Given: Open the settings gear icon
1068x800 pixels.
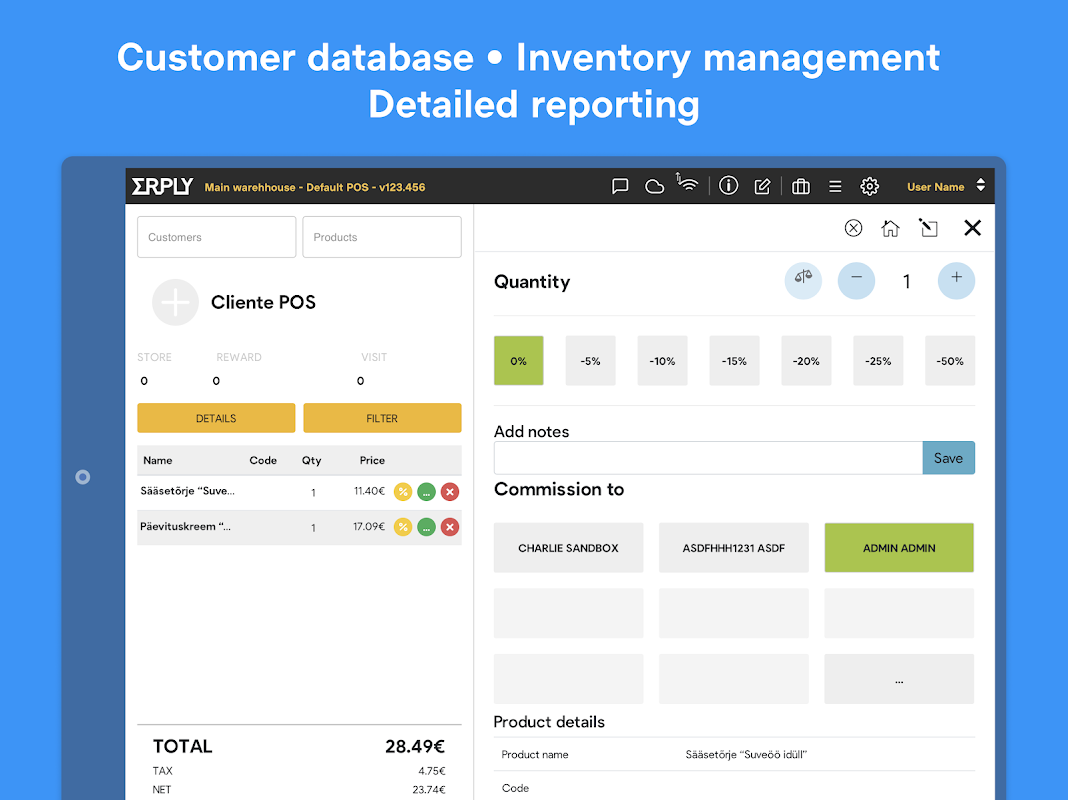Looking at the screenshot, I should coord(869,186).
